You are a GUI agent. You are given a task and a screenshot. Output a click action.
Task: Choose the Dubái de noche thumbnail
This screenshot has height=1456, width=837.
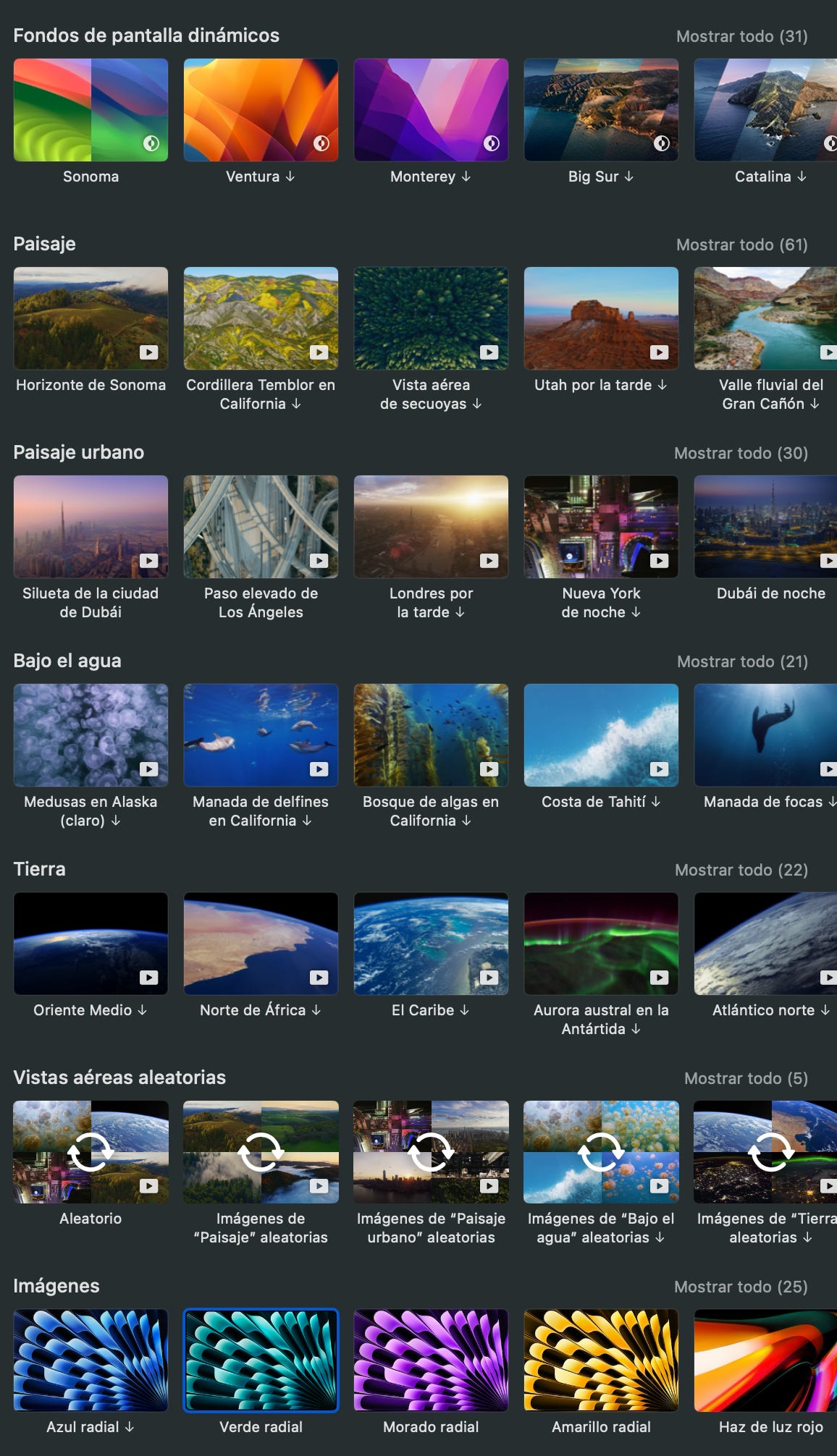(x=765, y=527)
